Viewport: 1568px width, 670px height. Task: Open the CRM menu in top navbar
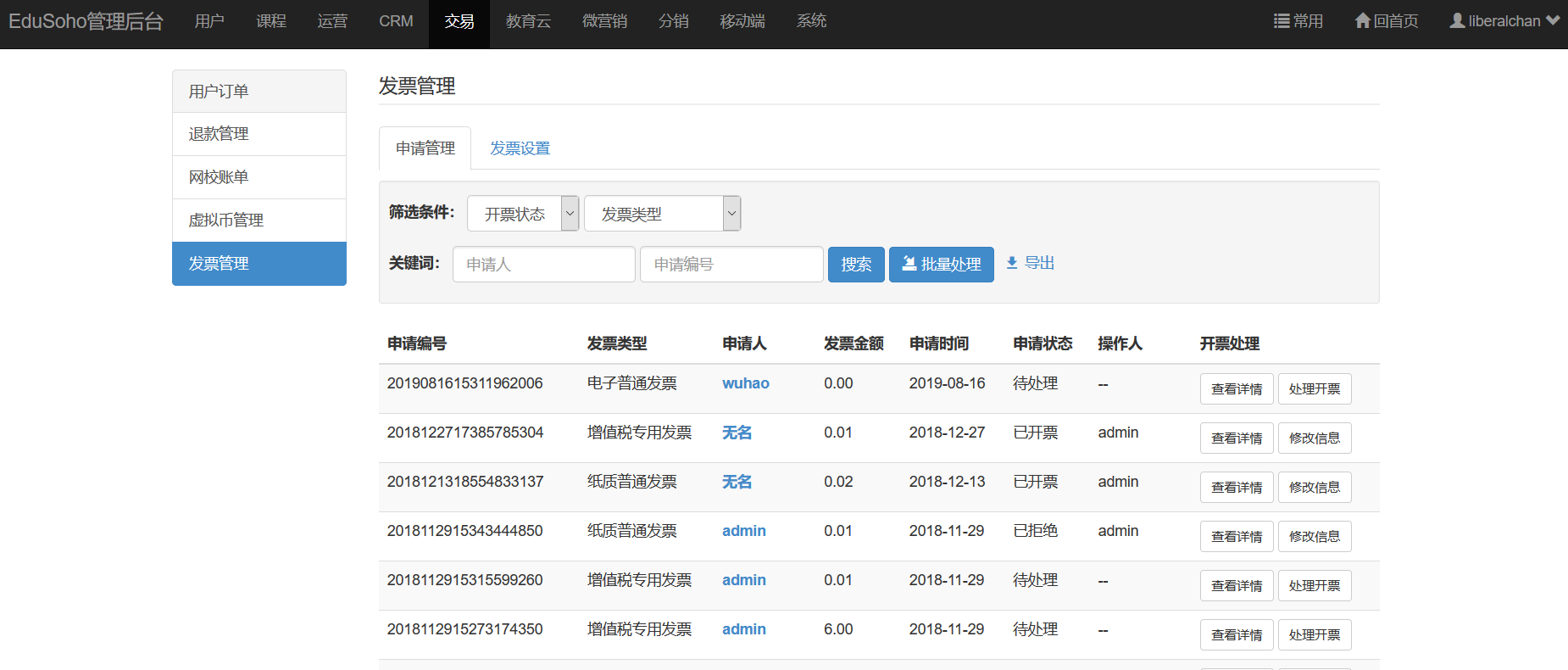click(x=396, y=21)
